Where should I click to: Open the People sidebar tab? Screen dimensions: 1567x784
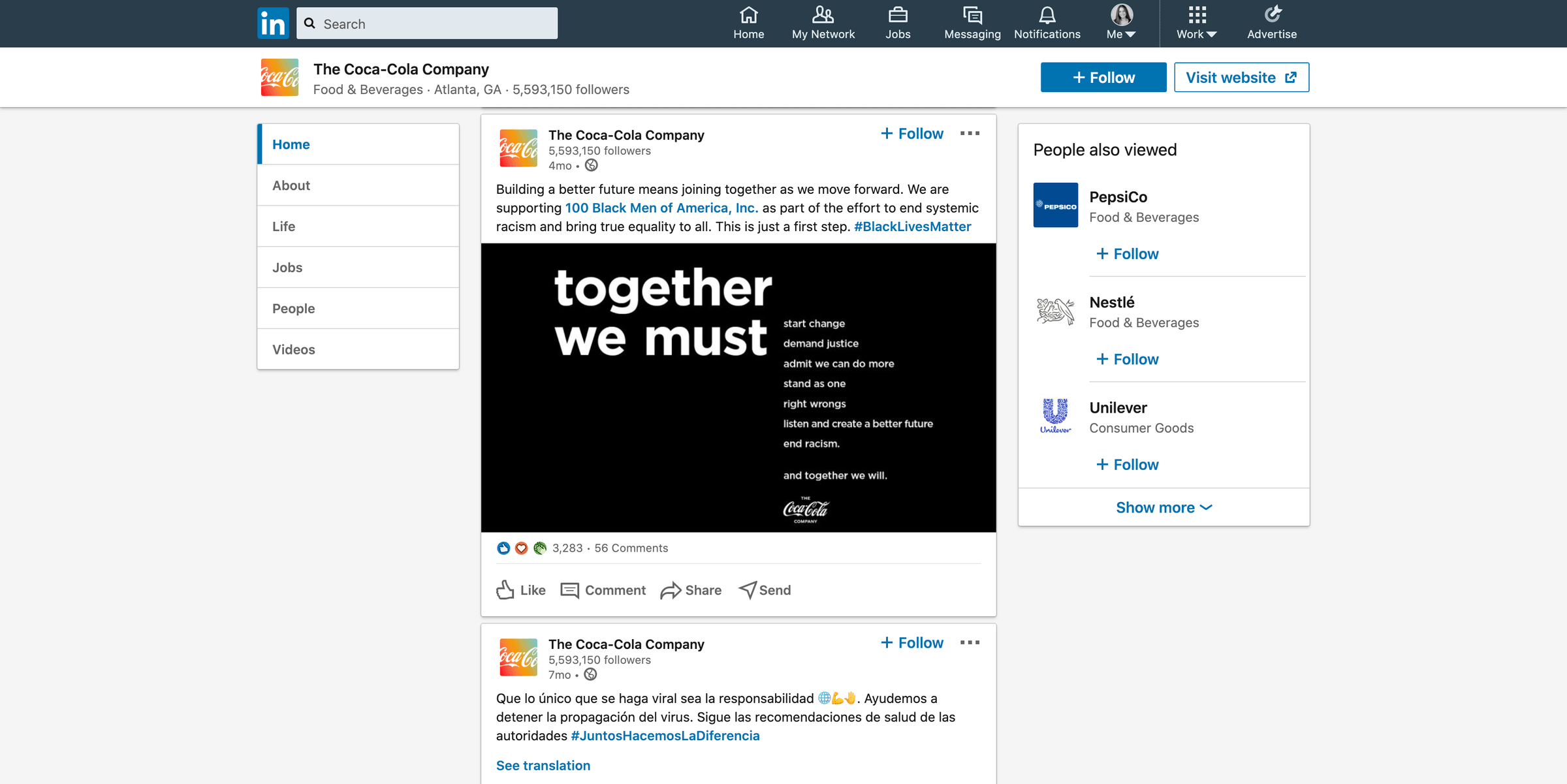(x=358, y=309)
